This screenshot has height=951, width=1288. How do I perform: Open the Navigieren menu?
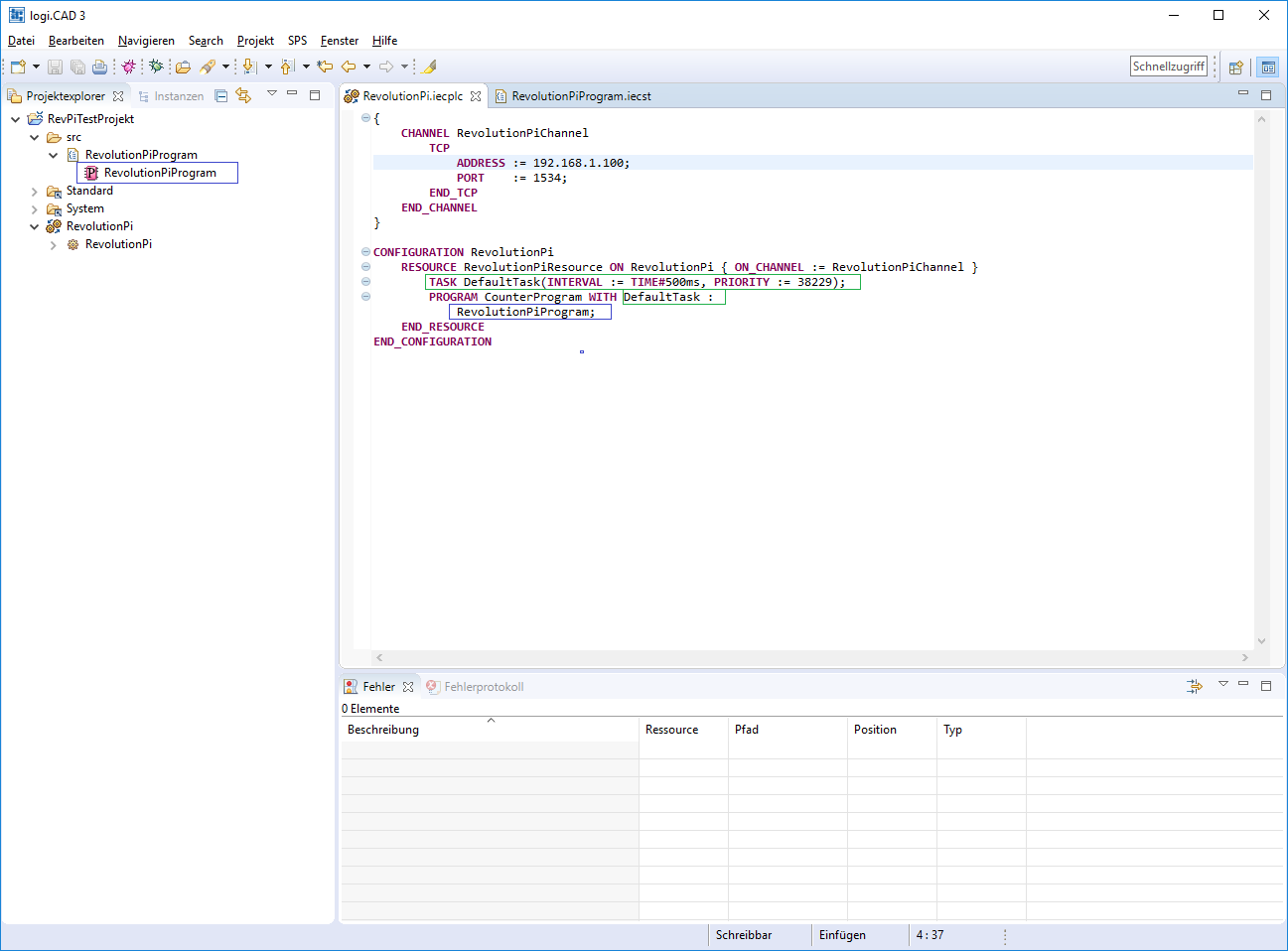pos(146,41)
